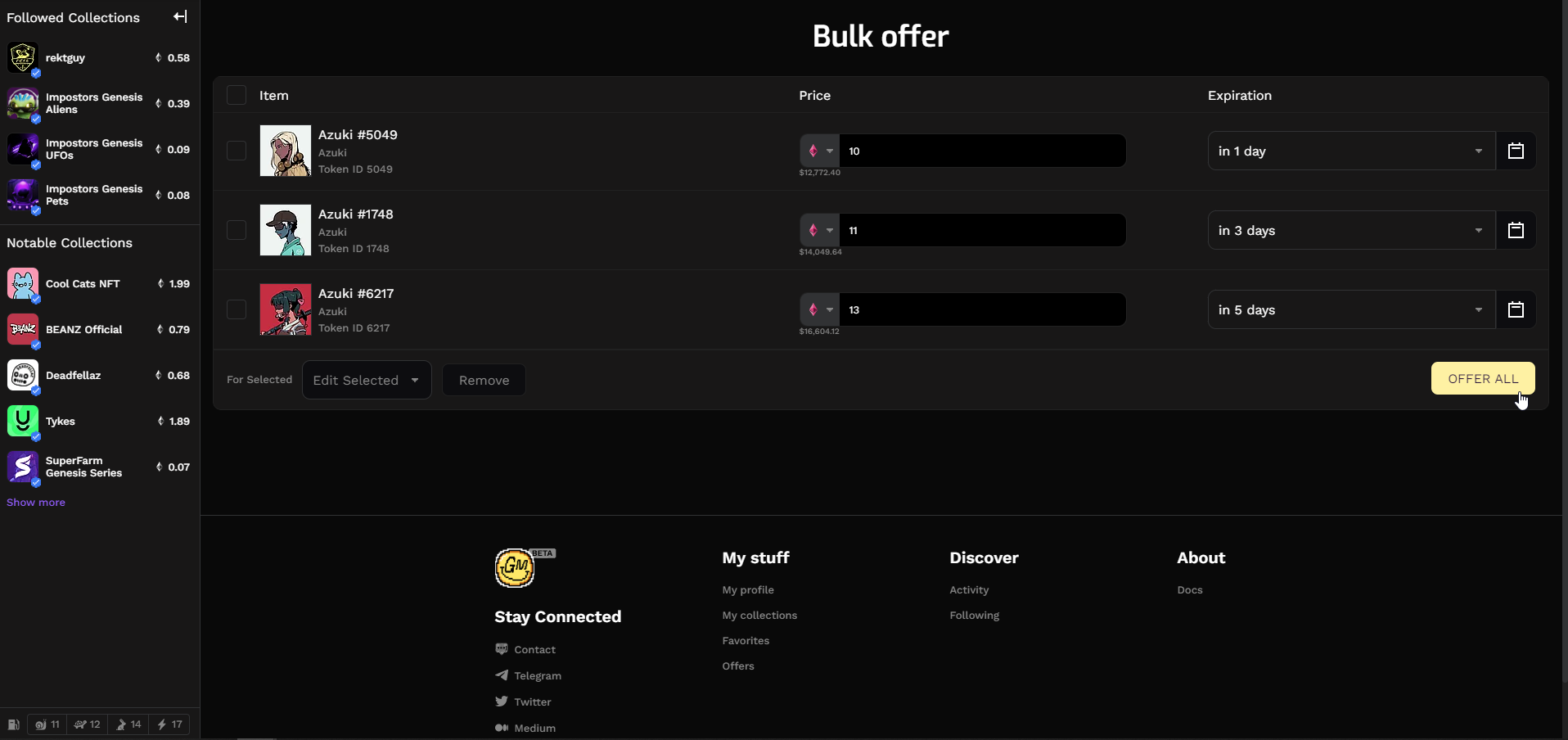Open currency selector for Azuki #1748 price
Viewport: 1568px width, 740px height.
click(819, 230)
